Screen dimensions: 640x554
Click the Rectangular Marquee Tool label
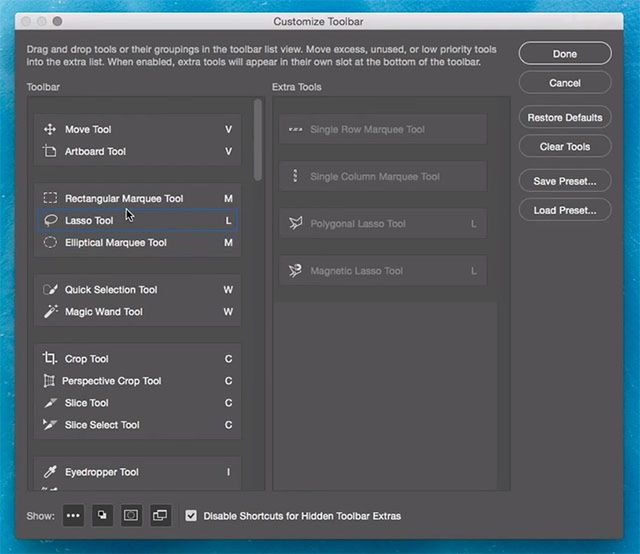[124, 198]
